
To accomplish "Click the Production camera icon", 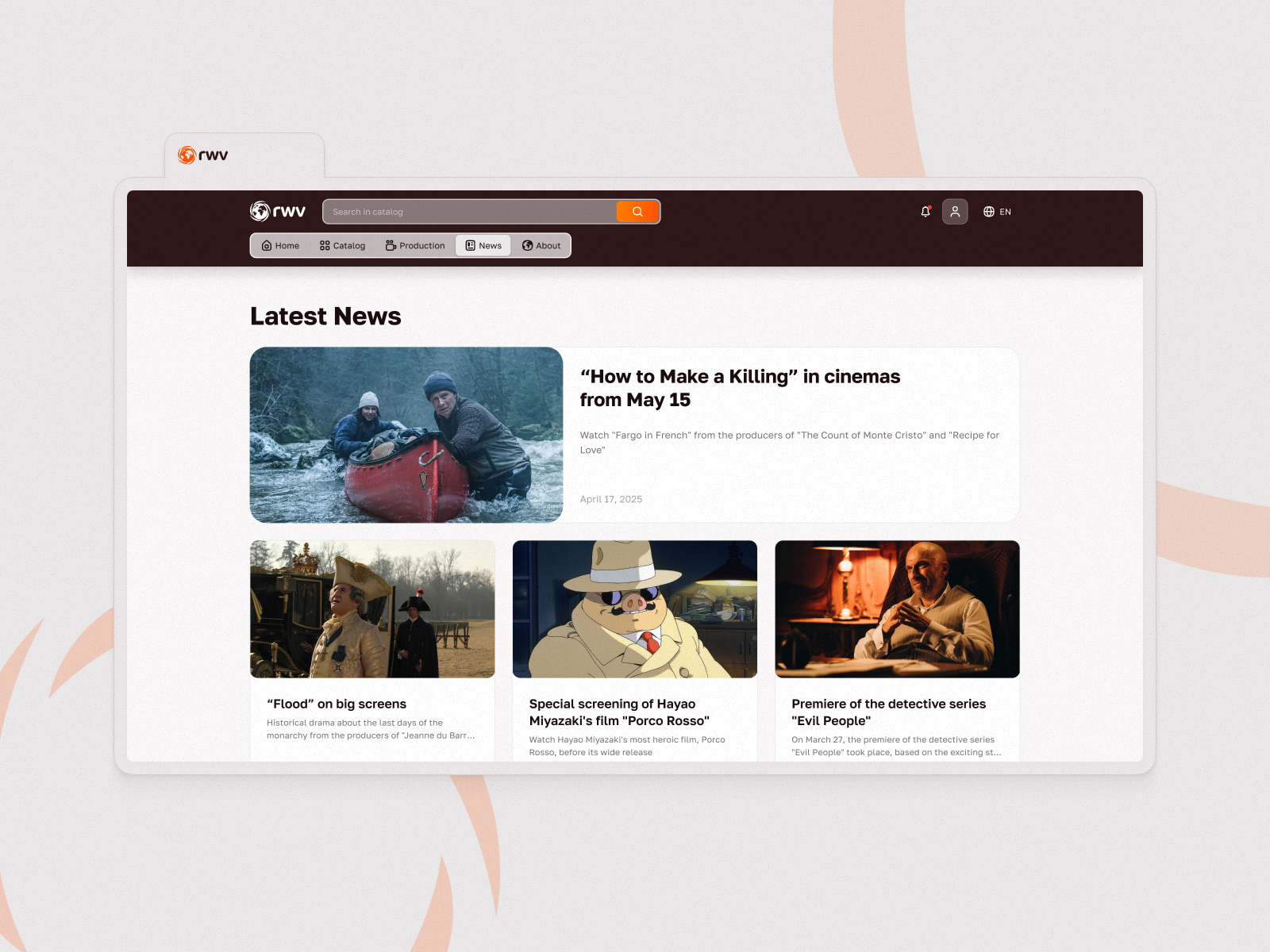I will pyautogui.click(x=391, y=246).
